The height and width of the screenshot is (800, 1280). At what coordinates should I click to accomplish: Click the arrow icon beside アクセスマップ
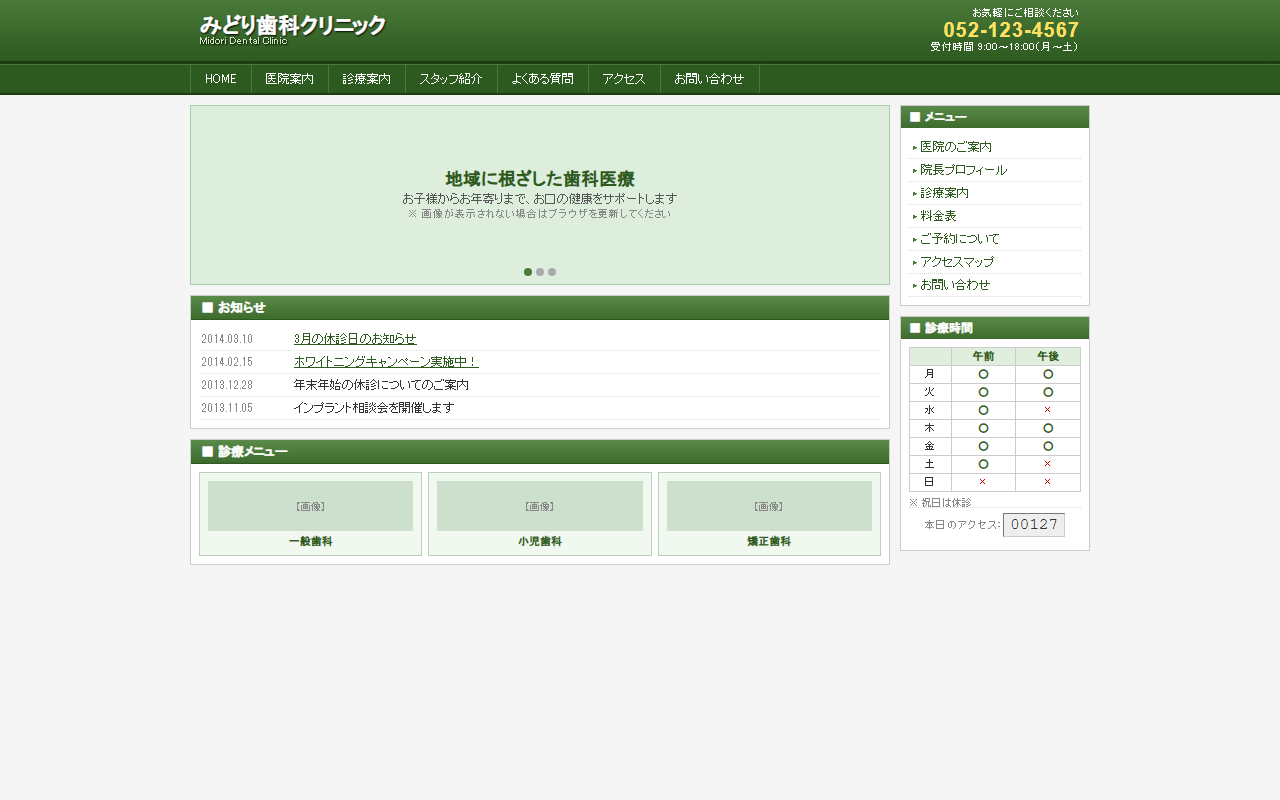pos(915,261)
